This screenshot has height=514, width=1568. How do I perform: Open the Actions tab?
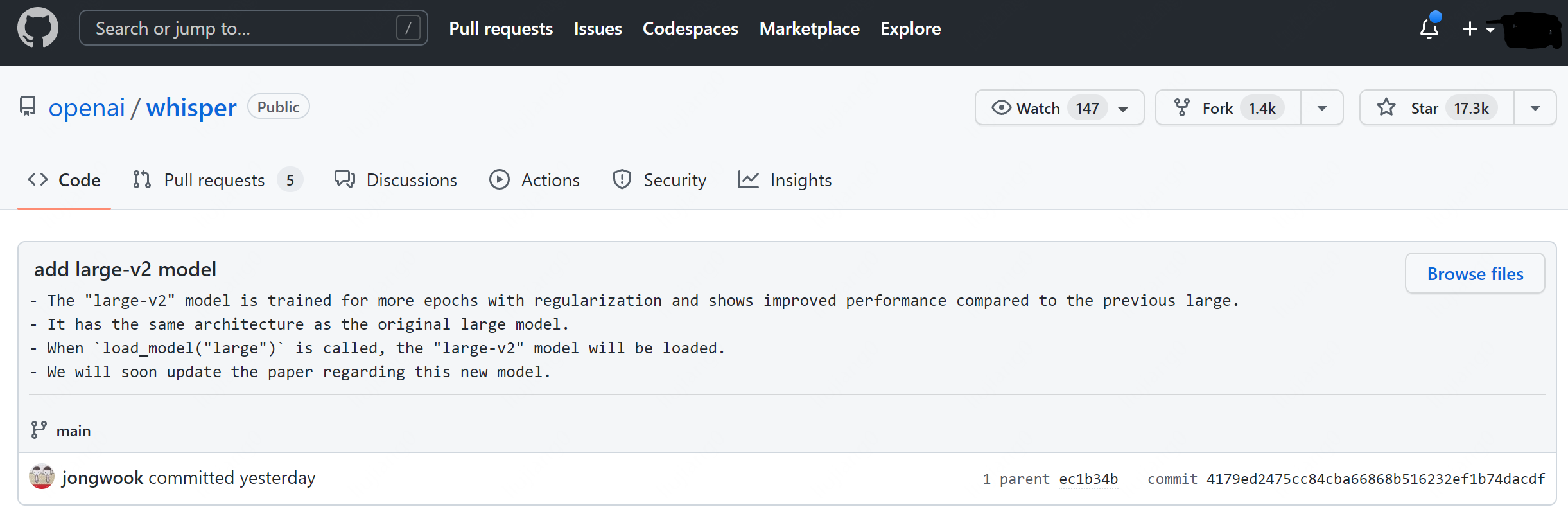(534, 180)
